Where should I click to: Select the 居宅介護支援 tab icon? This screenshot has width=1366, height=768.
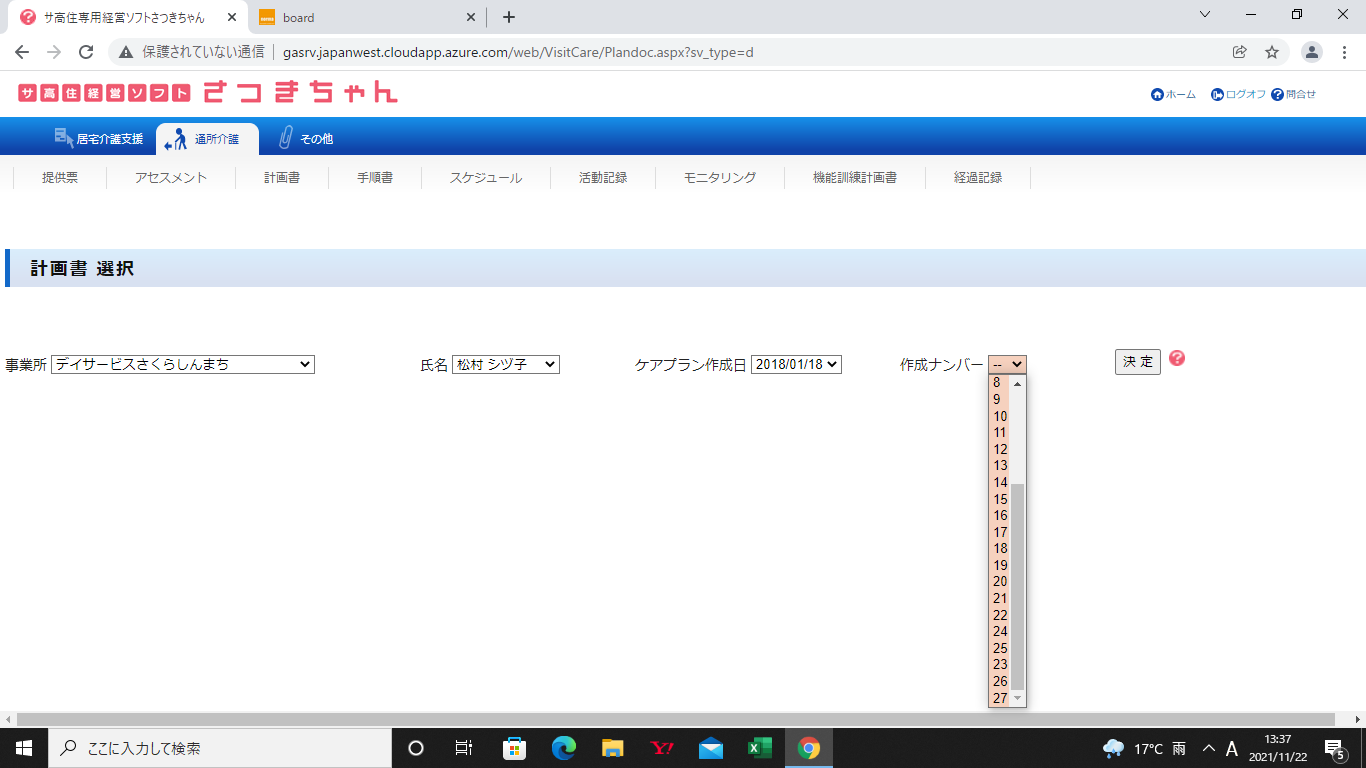pyautogui.click(x=65, y=137)
